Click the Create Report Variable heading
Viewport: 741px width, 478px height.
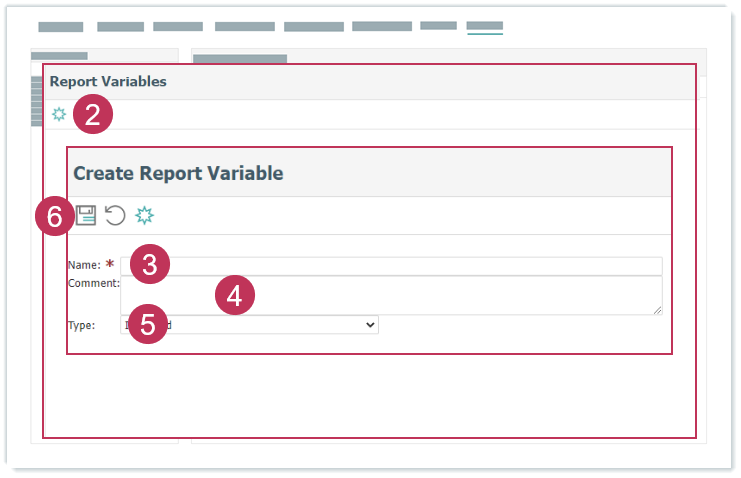tap(178, 173)
